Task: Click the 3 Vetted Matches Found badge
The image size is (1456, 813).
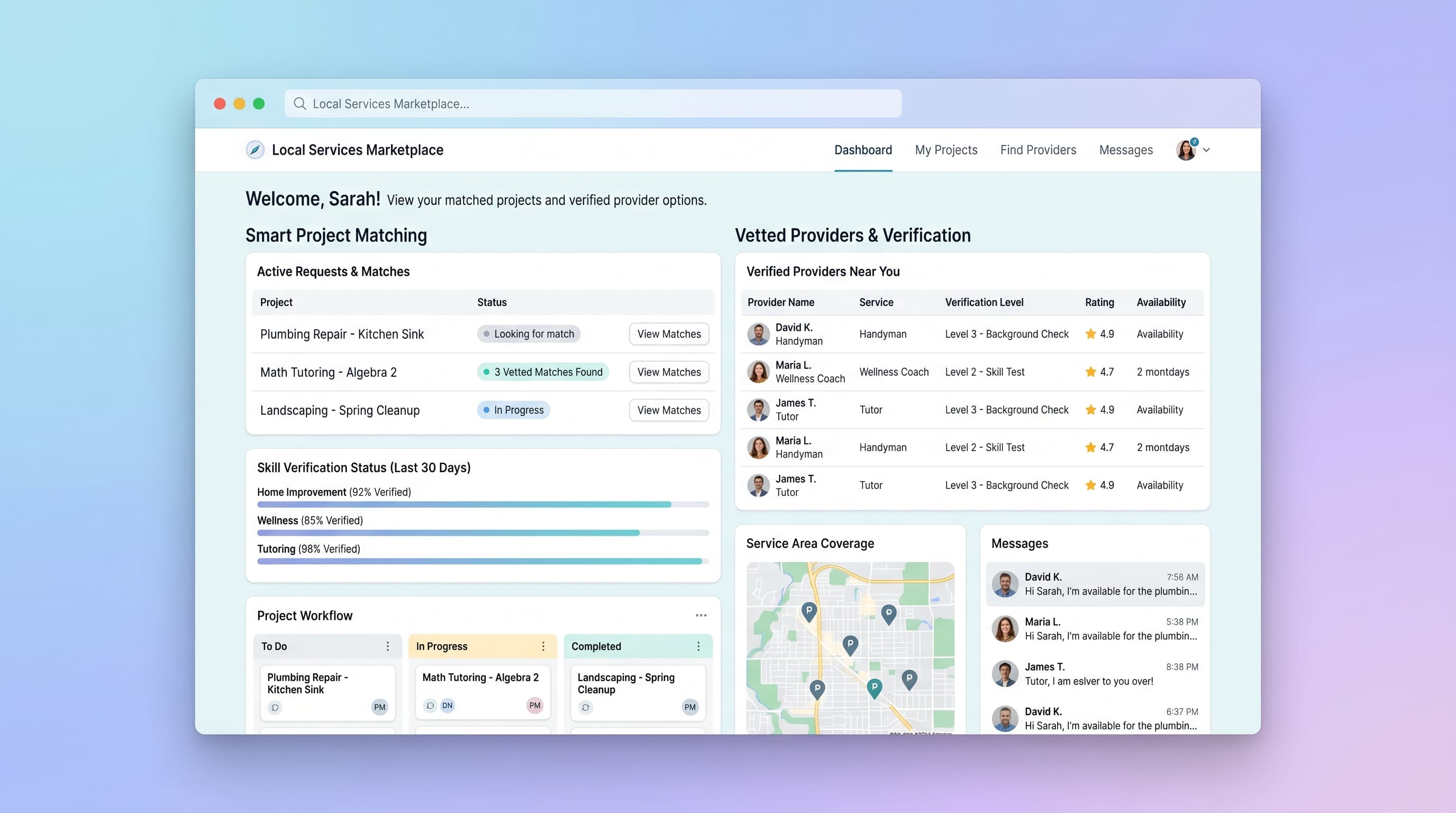Action: point(543,372)
